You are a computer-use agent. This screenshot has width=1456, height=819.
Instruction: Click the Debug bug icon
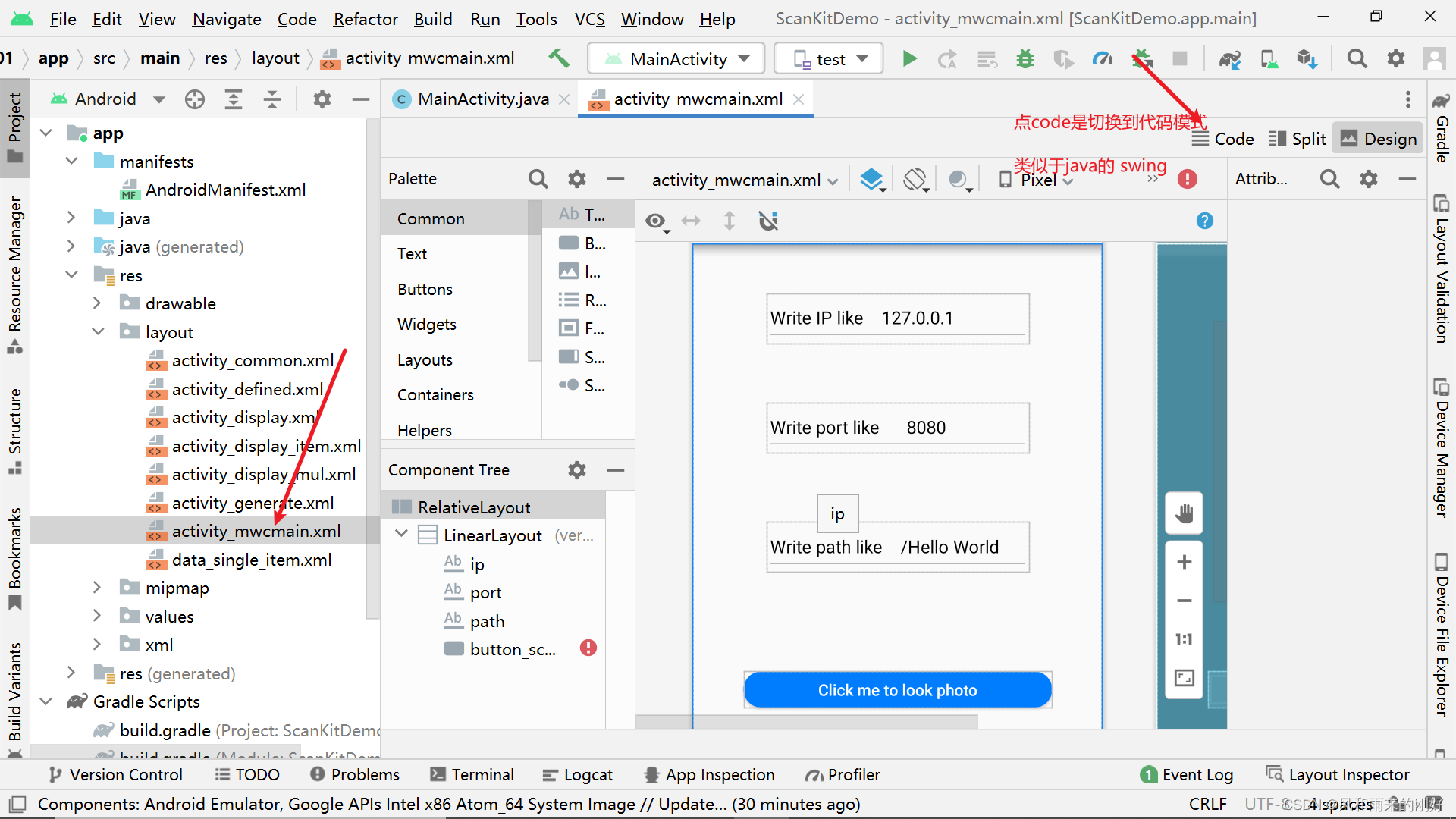1025,58
